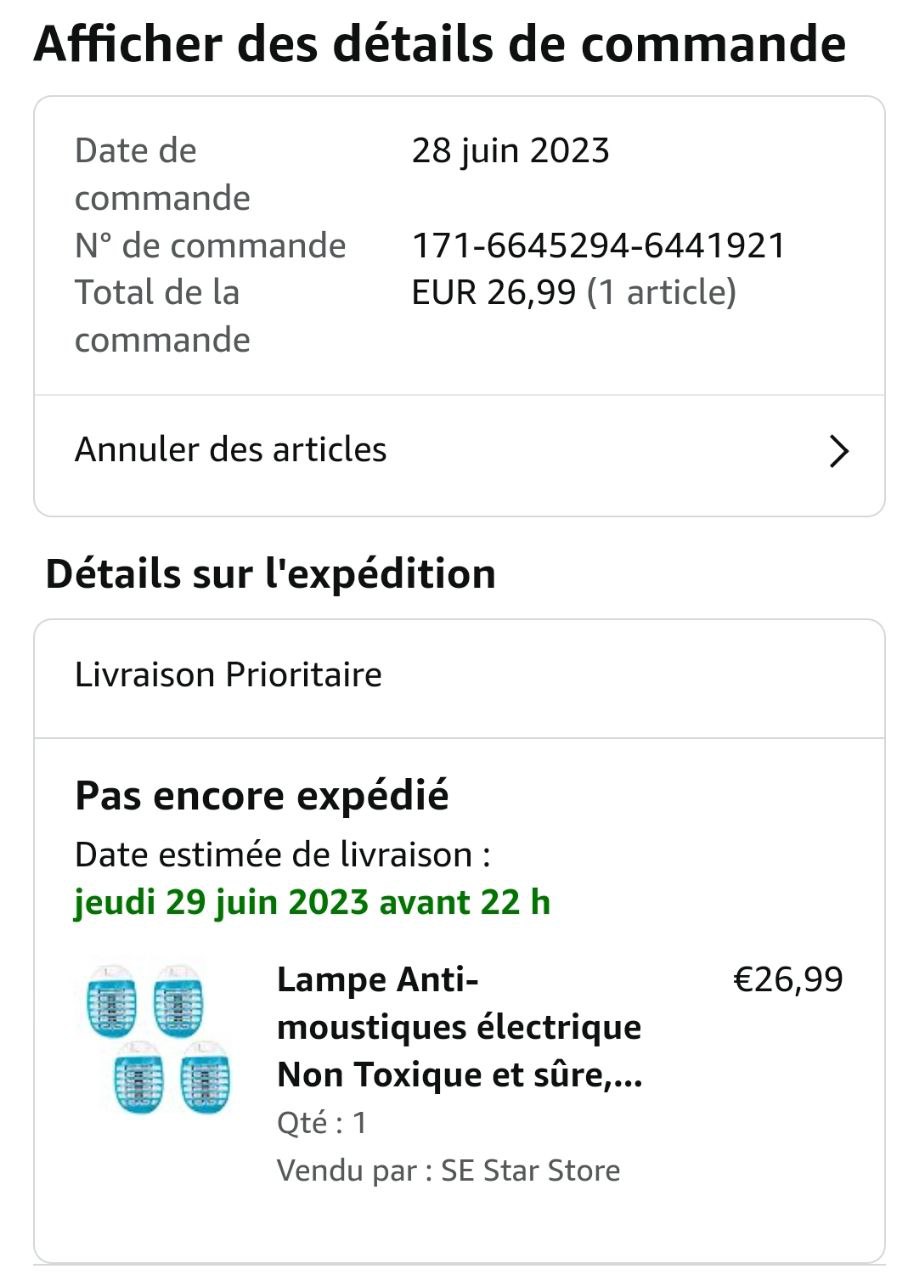Click the Pas encore expédié status
Viewport: 917px width, 1280px height.
262,796
